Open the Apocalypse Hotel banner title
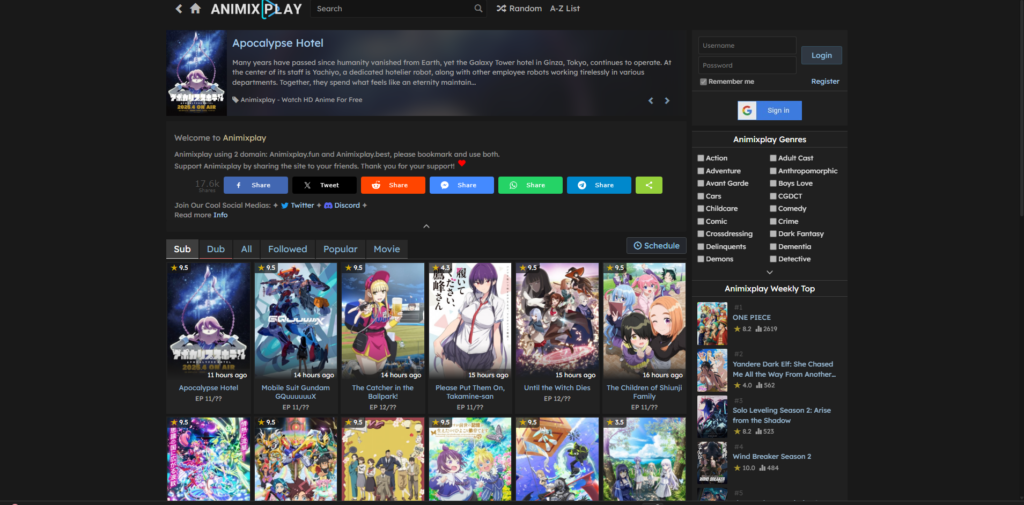Image resolution: width=1024 pixels, height=505 pixels. 278,43
